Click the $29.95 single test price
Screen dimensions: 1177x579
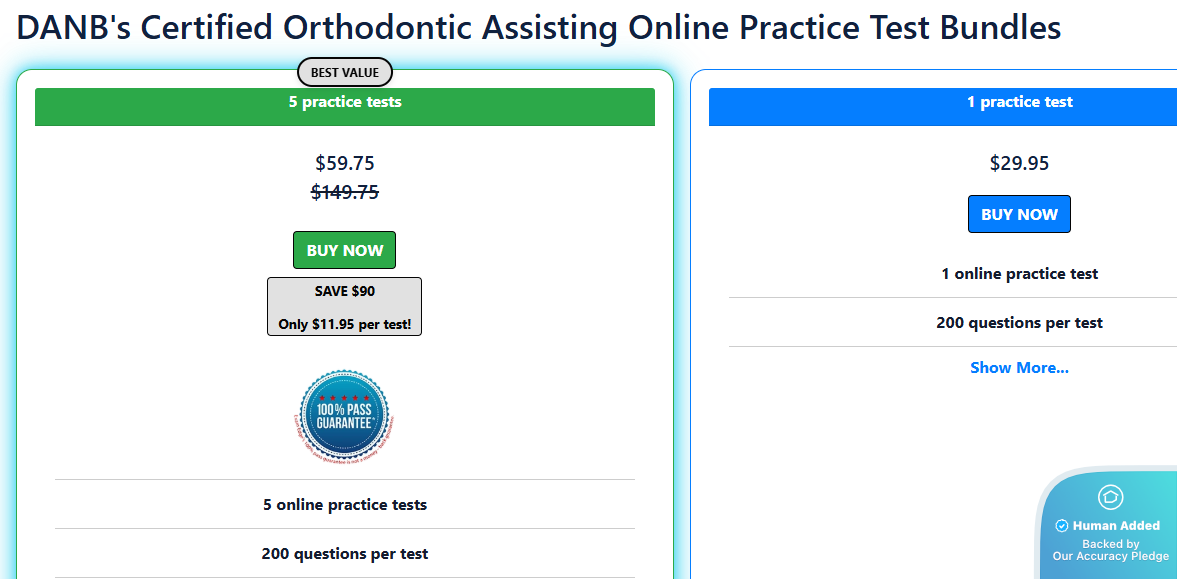[x=1019, y=163]
